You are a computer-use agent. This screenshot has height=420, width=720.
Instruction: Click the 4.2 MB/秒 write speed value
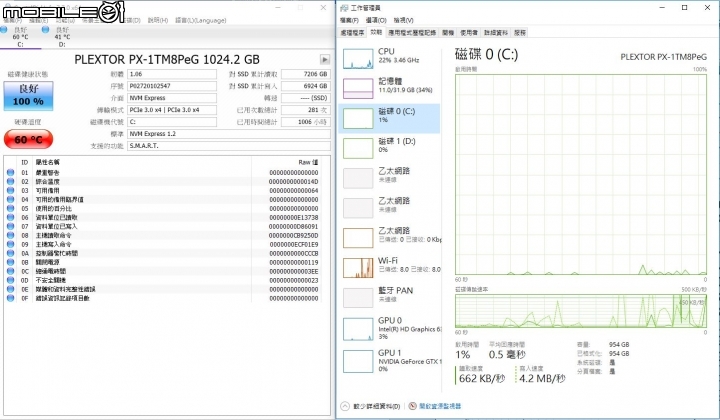542,379
